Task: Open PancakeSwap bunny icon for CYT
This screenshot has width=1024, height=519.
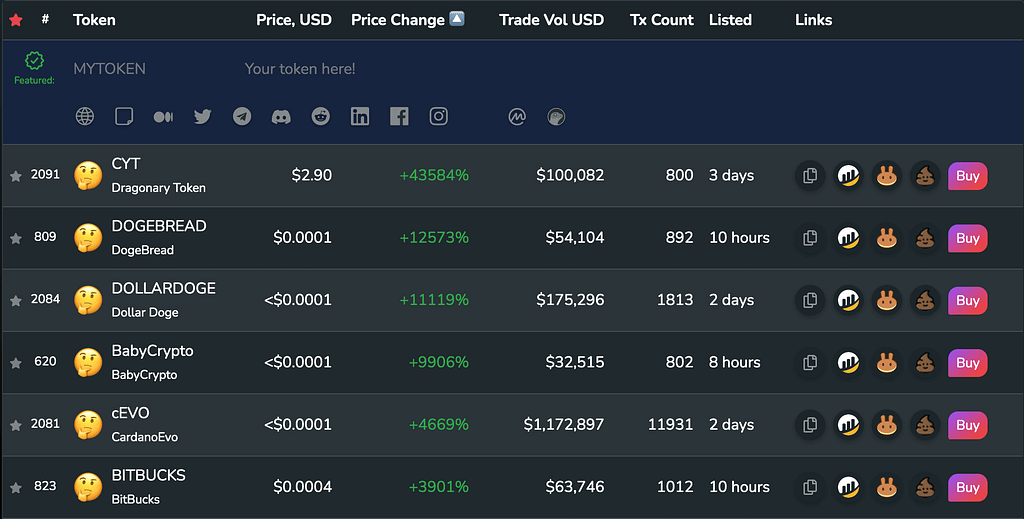Action: [x=887, y=176]
